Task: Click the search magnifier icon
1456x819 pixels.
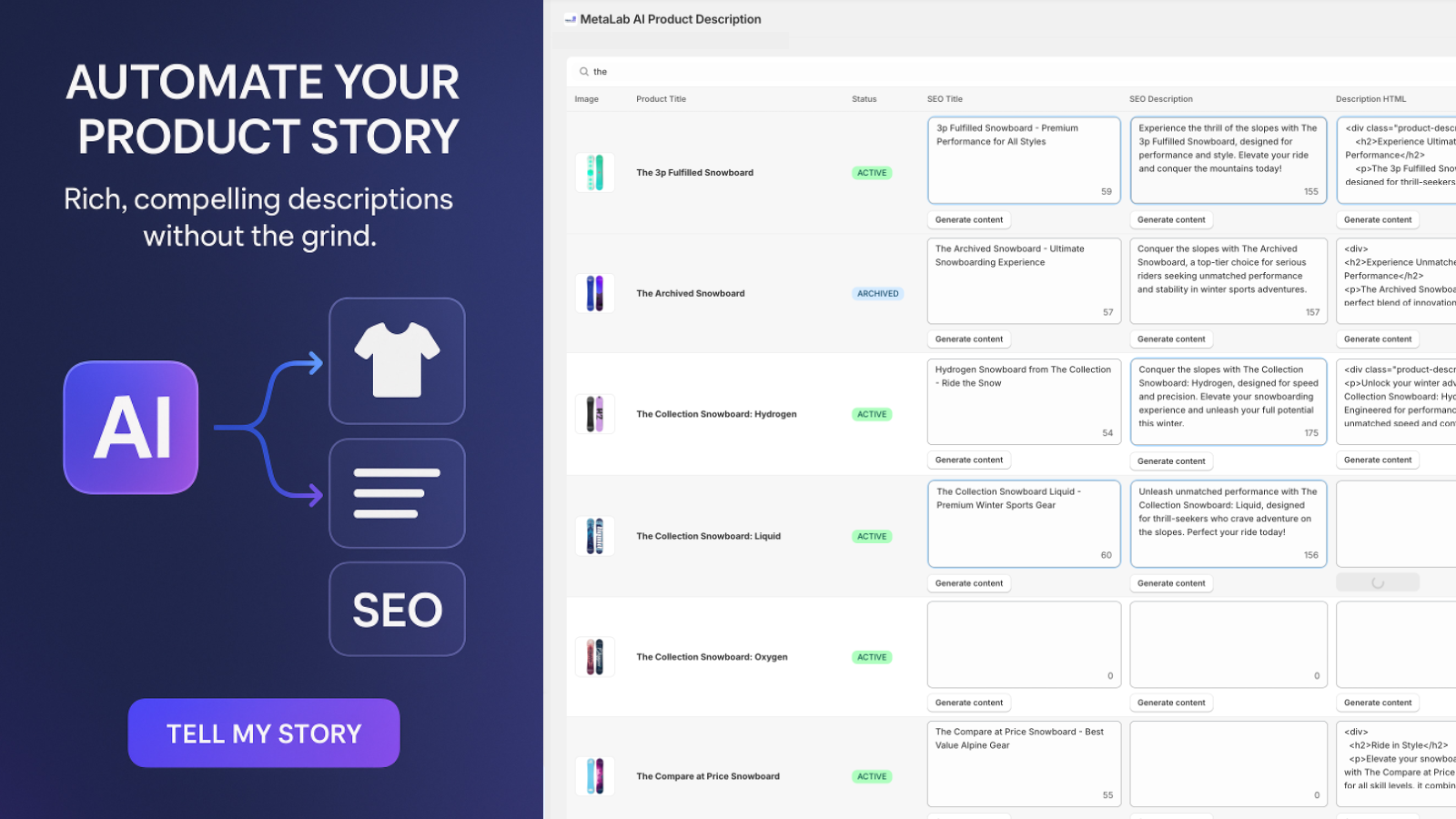Action: pyautogui.click(x=584, y=72)
